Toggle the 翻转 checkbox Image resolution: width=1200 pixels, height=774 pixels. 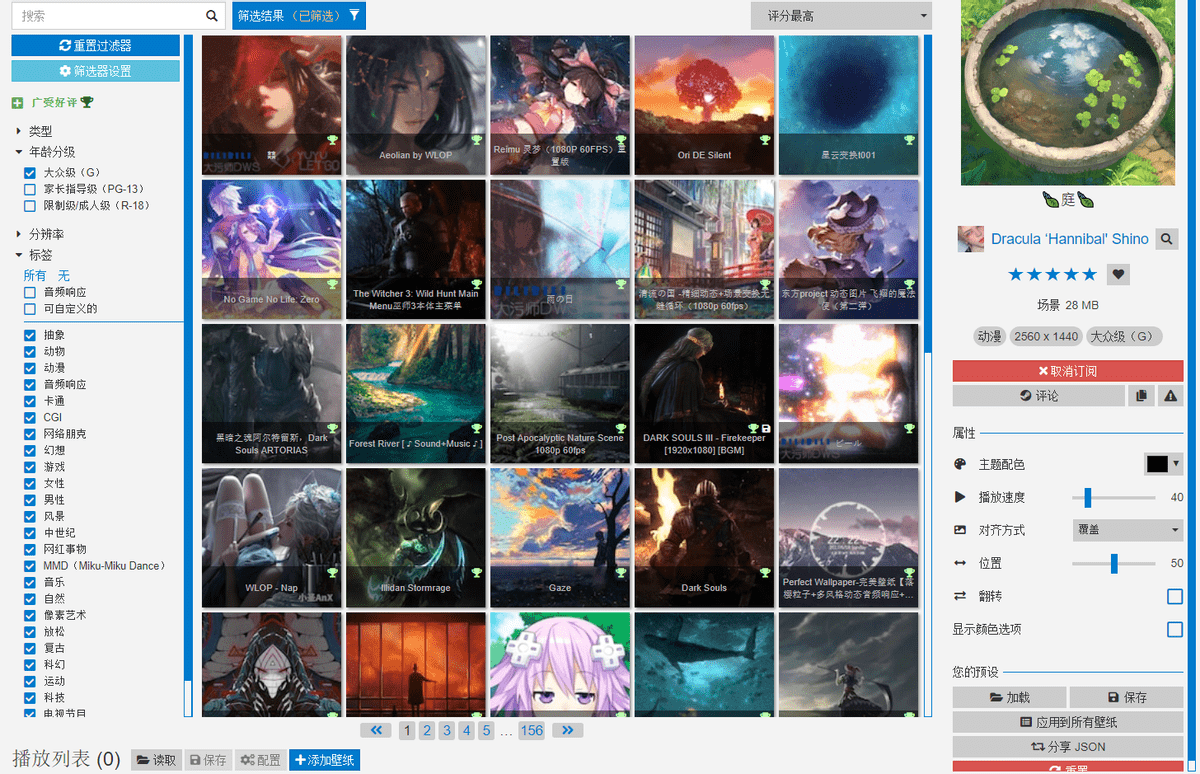[1175, 597]
